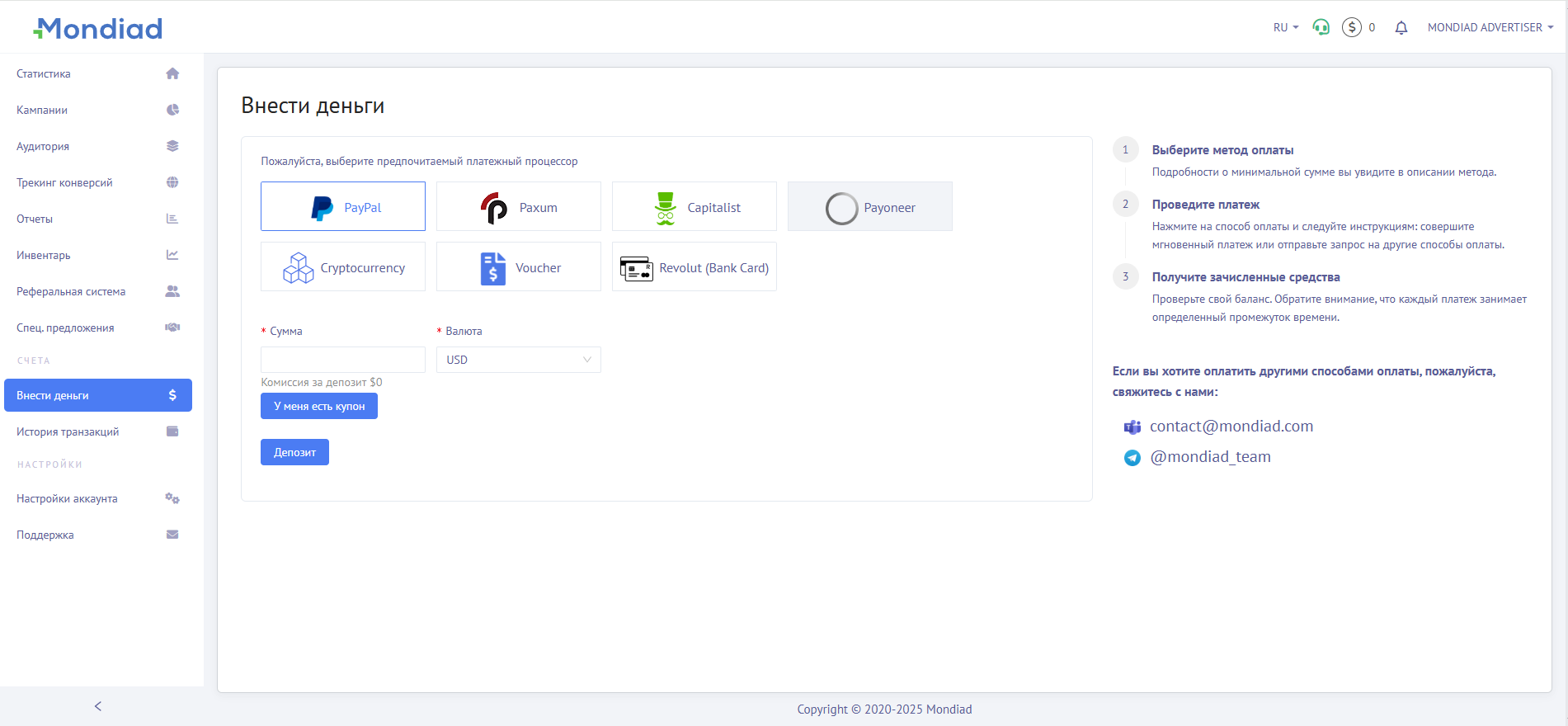Click the home icon beside Статистика
Screen dimensions: 1568x726
[172, 73]
